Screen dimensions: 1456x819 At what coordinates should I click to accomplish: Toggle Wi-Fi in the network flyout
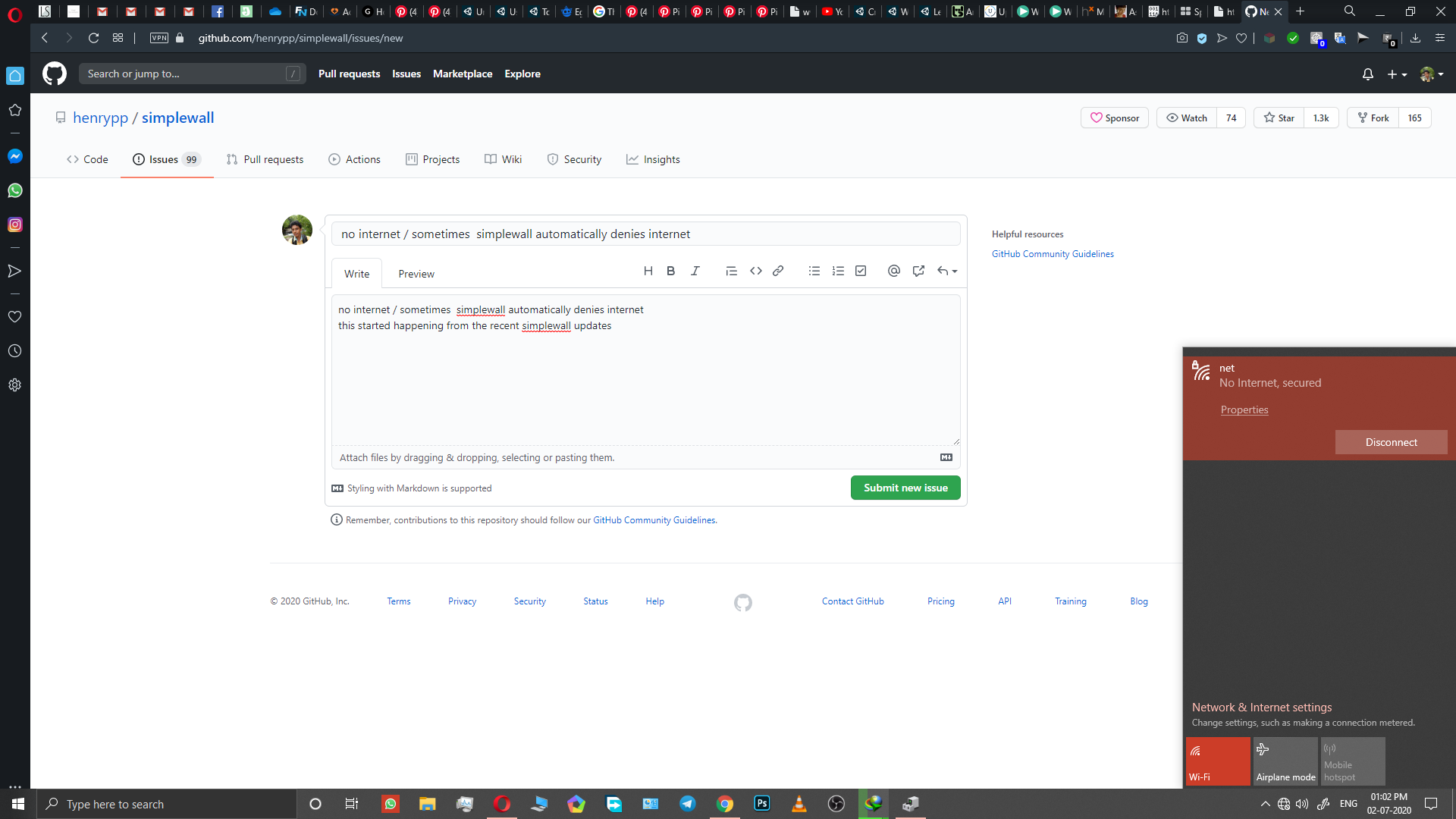click(1216, 761)
